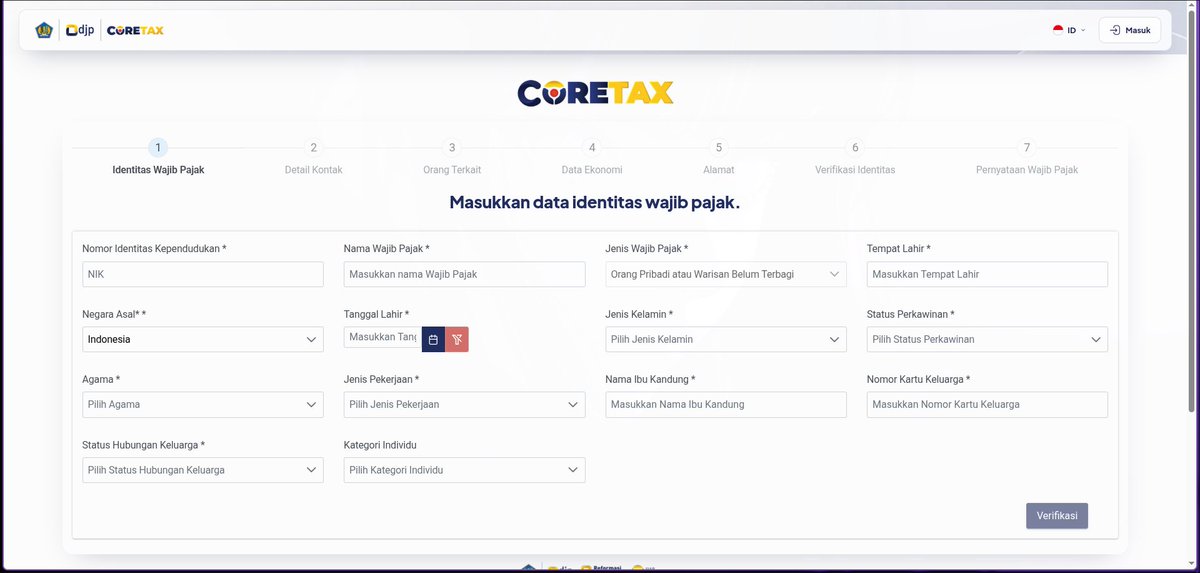Go to step 6 Verifikasi Identitas
This screenshot has height=573, width=1200.
[x=855, y=158]
